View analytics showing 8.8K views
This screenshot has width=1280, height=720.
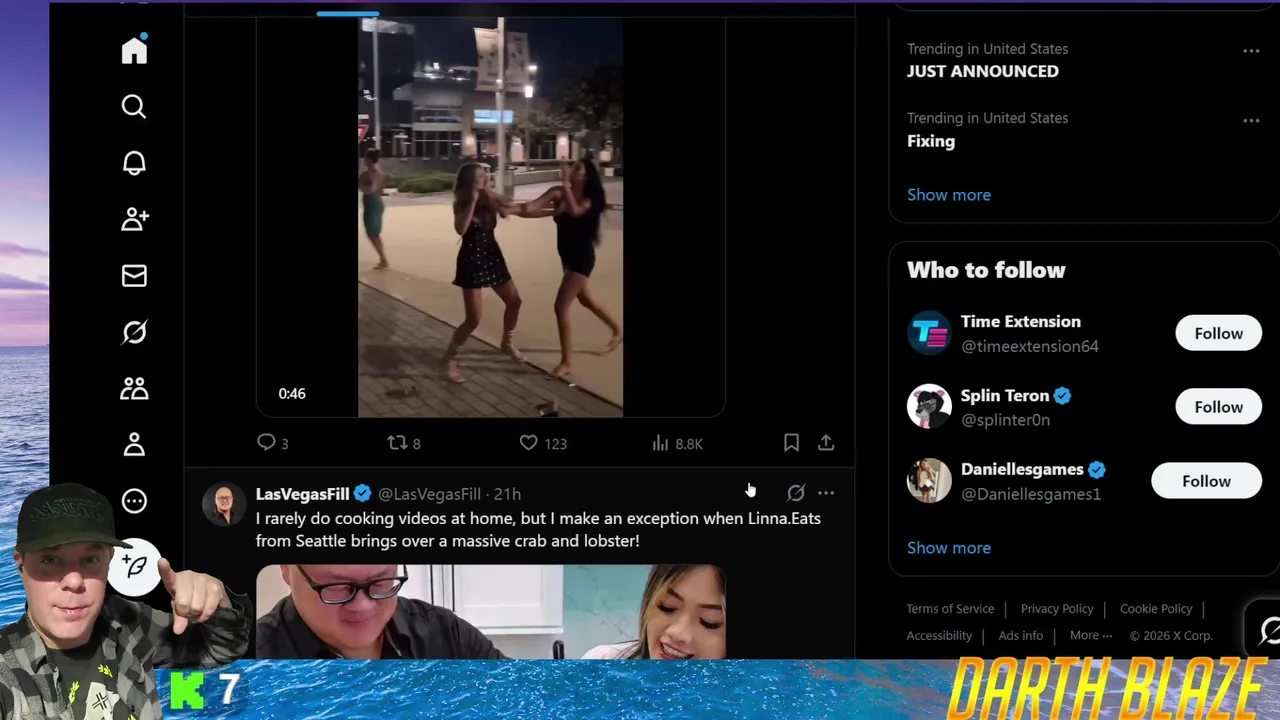[x=677, y=443]
